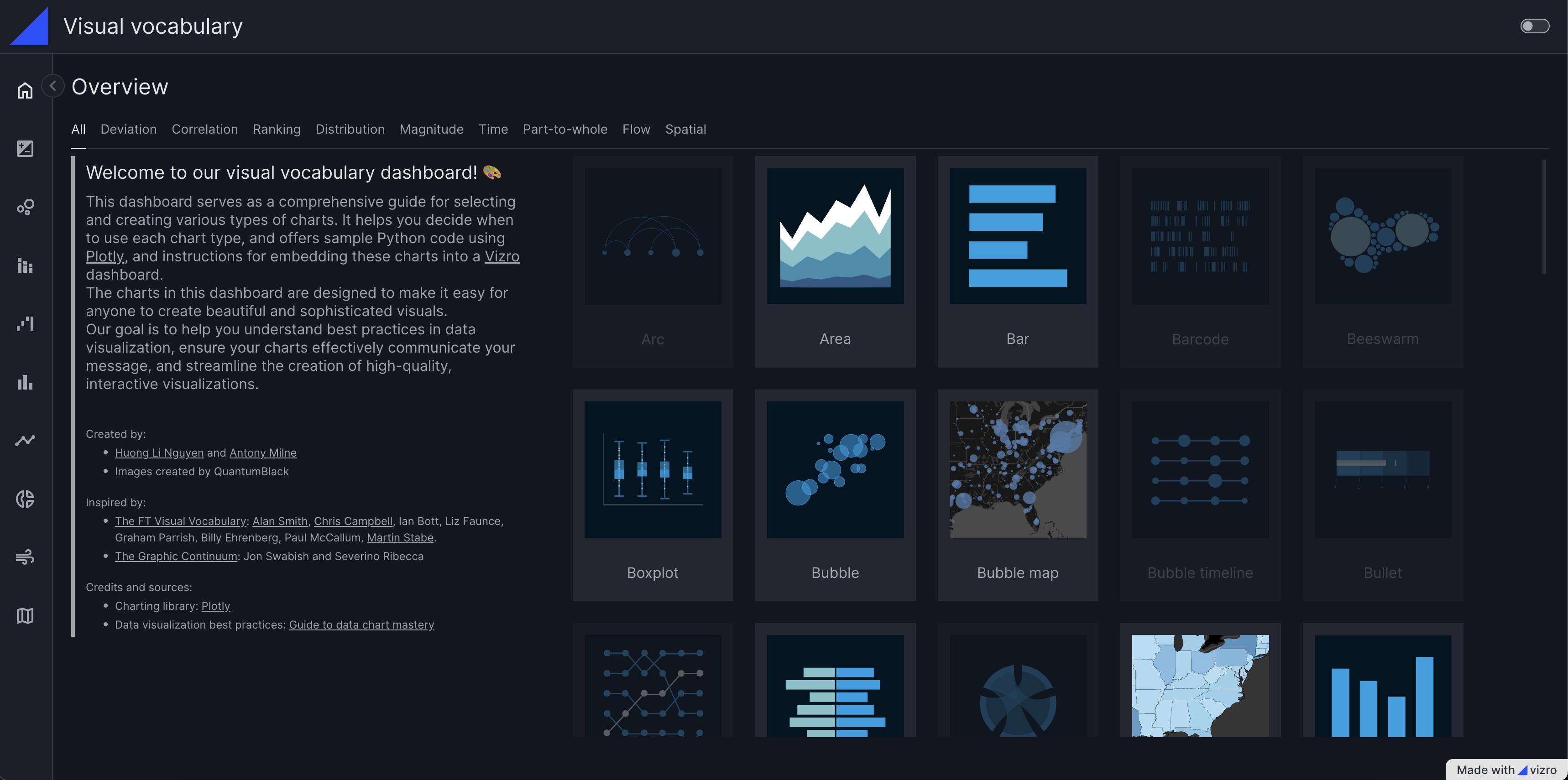The width and height of the screenshot is (1568, 780).
Task: Open the Part-to-whole pie icon in sidebar
Action: [x=25, y=499]
